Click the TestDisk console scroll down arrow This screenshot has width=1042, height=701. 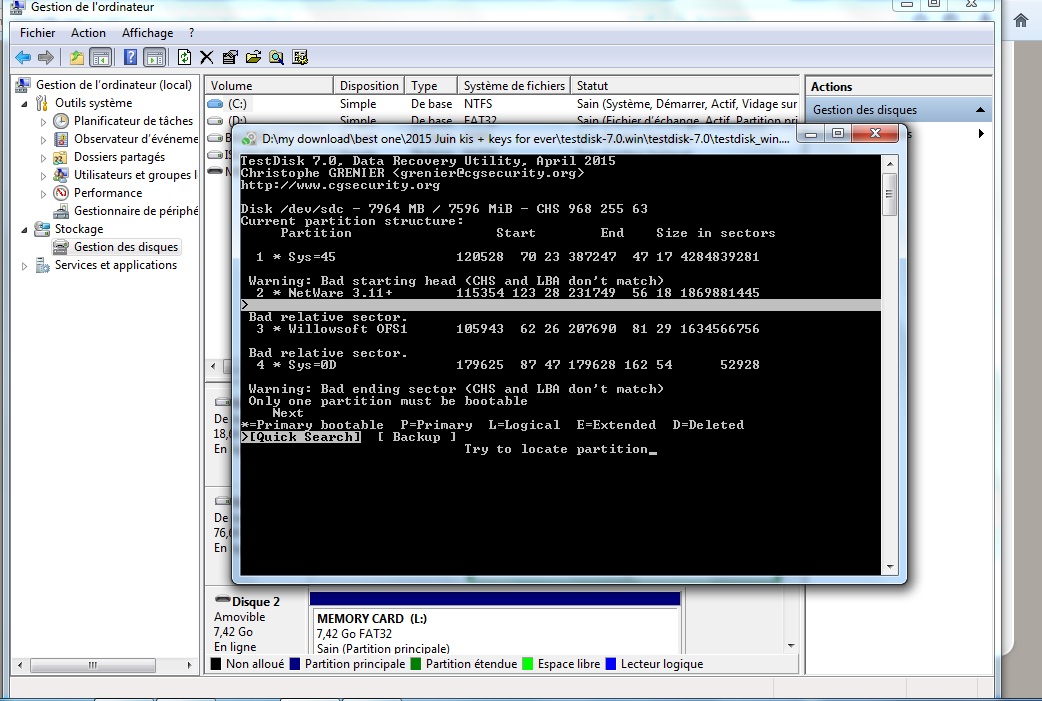(x=890, y=567)
